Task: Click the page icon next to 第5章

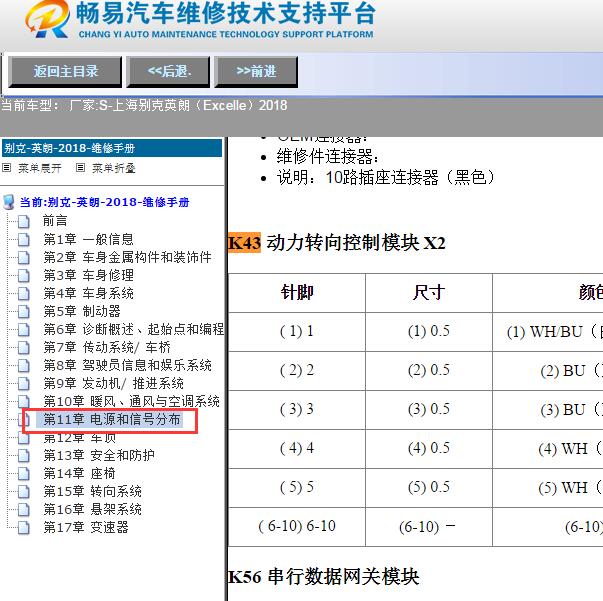Action: pos(24,311)
